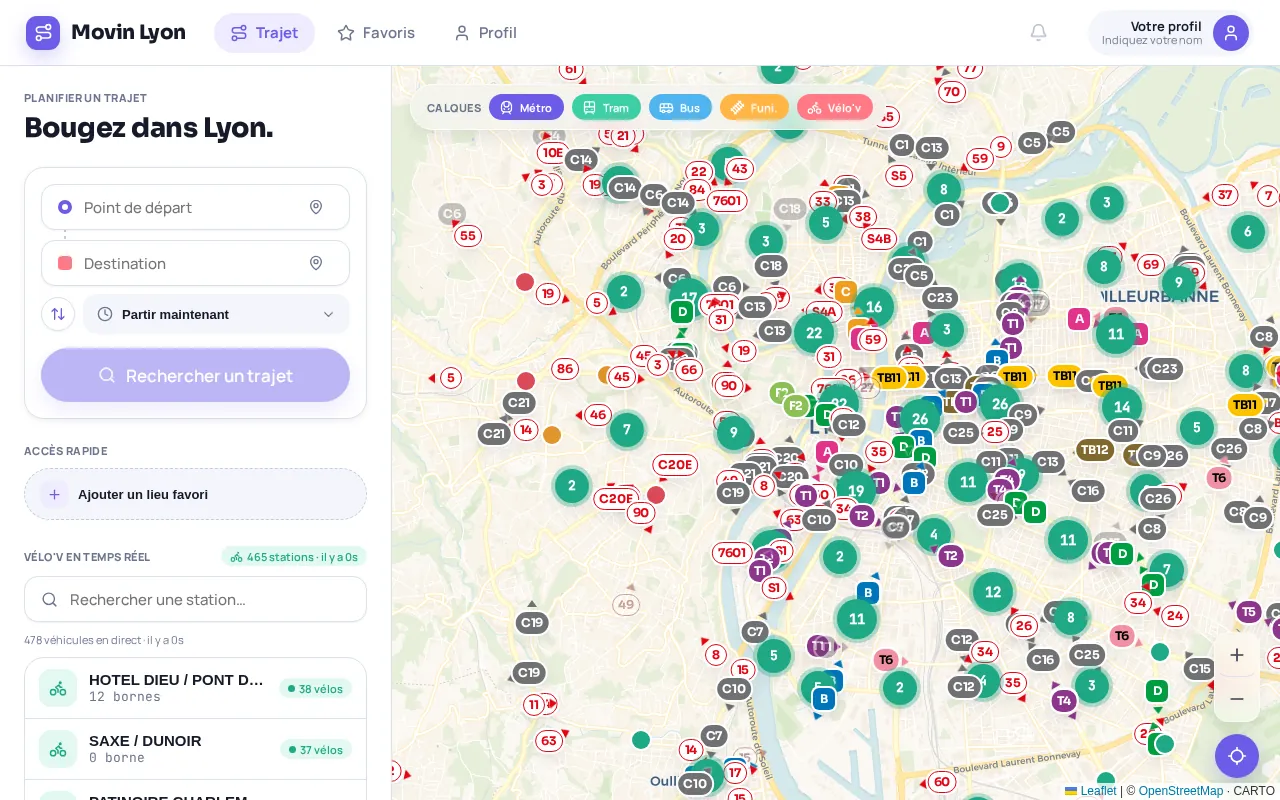The image size is (1280, 800).
Task: Pick destination on map pin icon
Action: pos(316,263)
